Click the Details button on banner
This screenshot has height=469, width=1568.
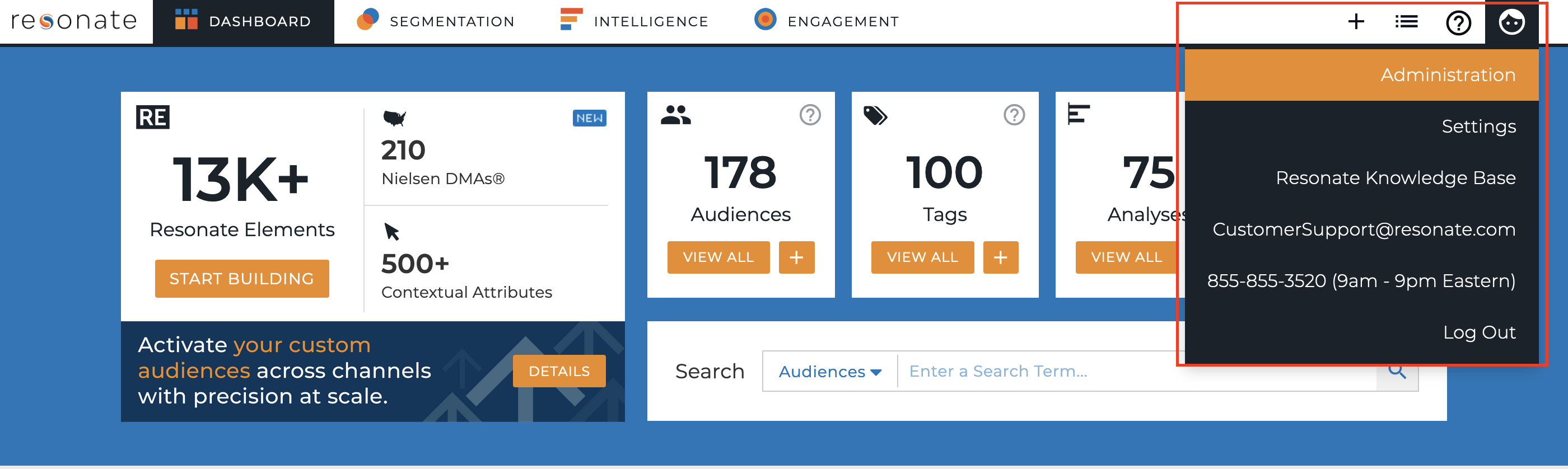coord(559,371)
